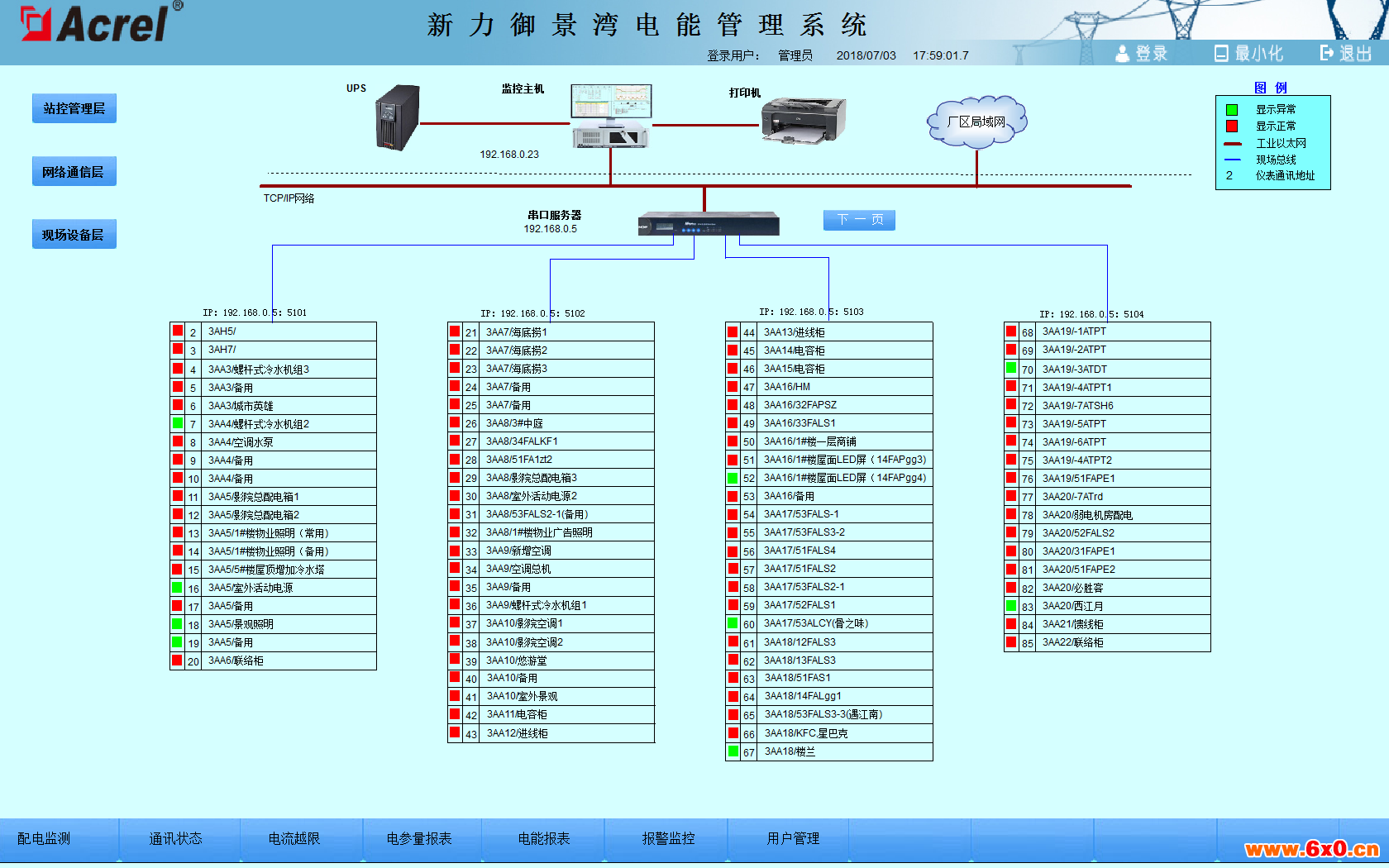Screen dimensions: 1389x868
Task: Select the monitoring host computer icon
Action: click(610, 116)
